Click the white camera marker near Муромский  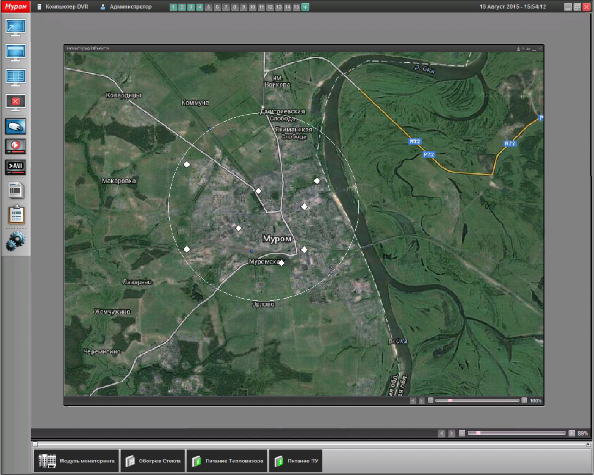281,262
